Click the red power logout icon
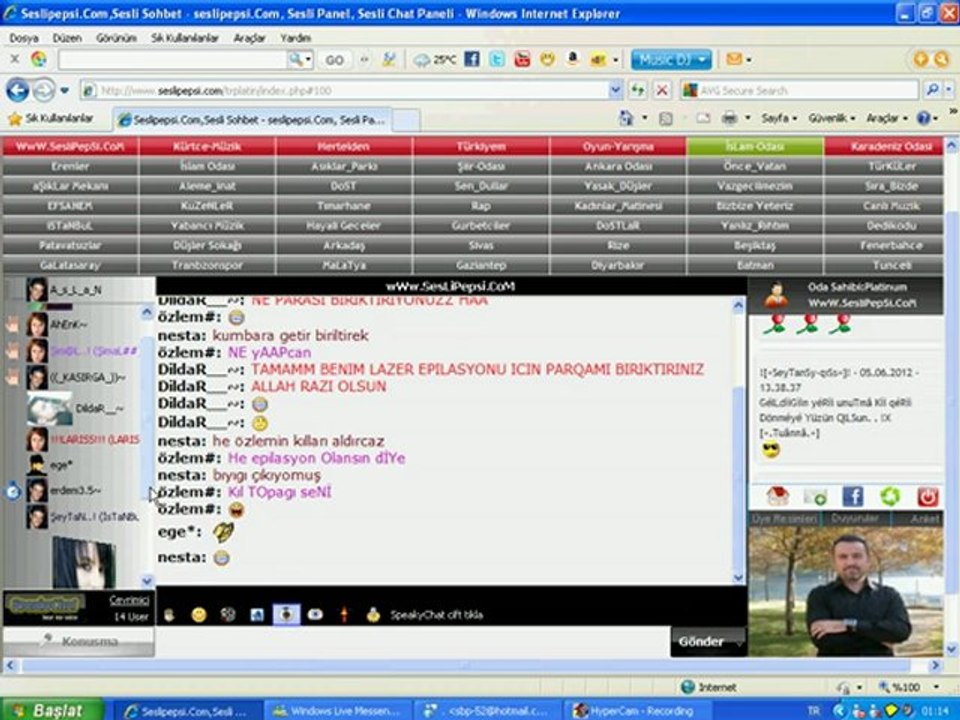The image size is (960, 720). click(x=928, y=497)
